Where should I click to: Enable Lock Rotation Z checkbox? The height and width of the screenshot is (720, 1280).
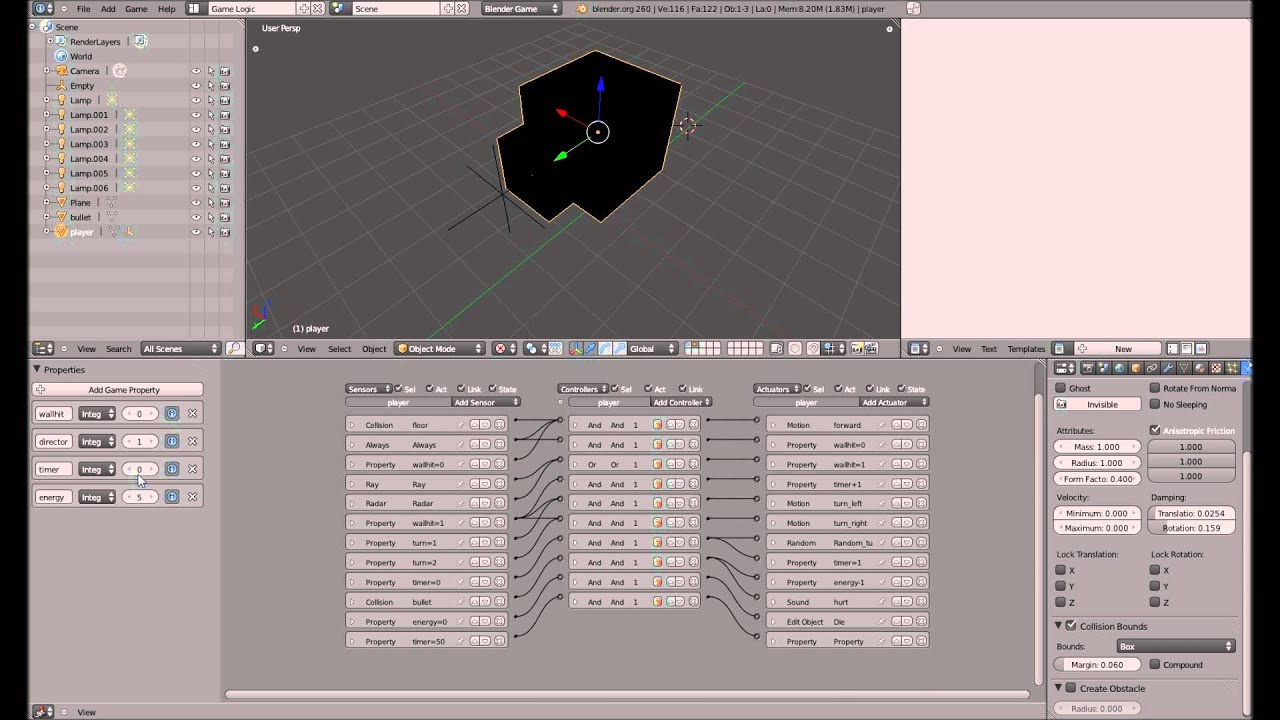[x=1155, y=602]
